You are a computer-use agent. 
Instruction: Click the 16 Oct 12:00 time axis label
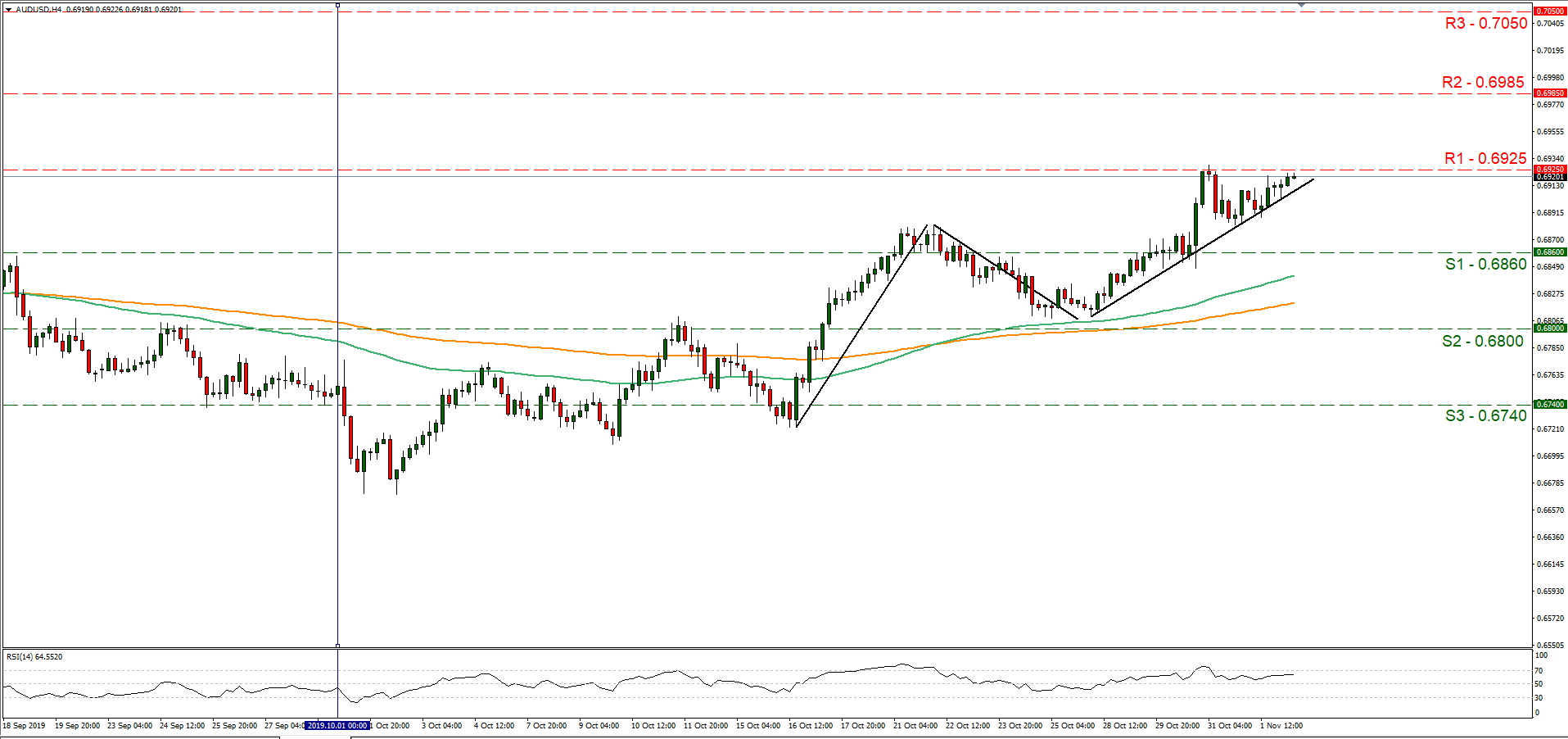[x=811, y=726]
